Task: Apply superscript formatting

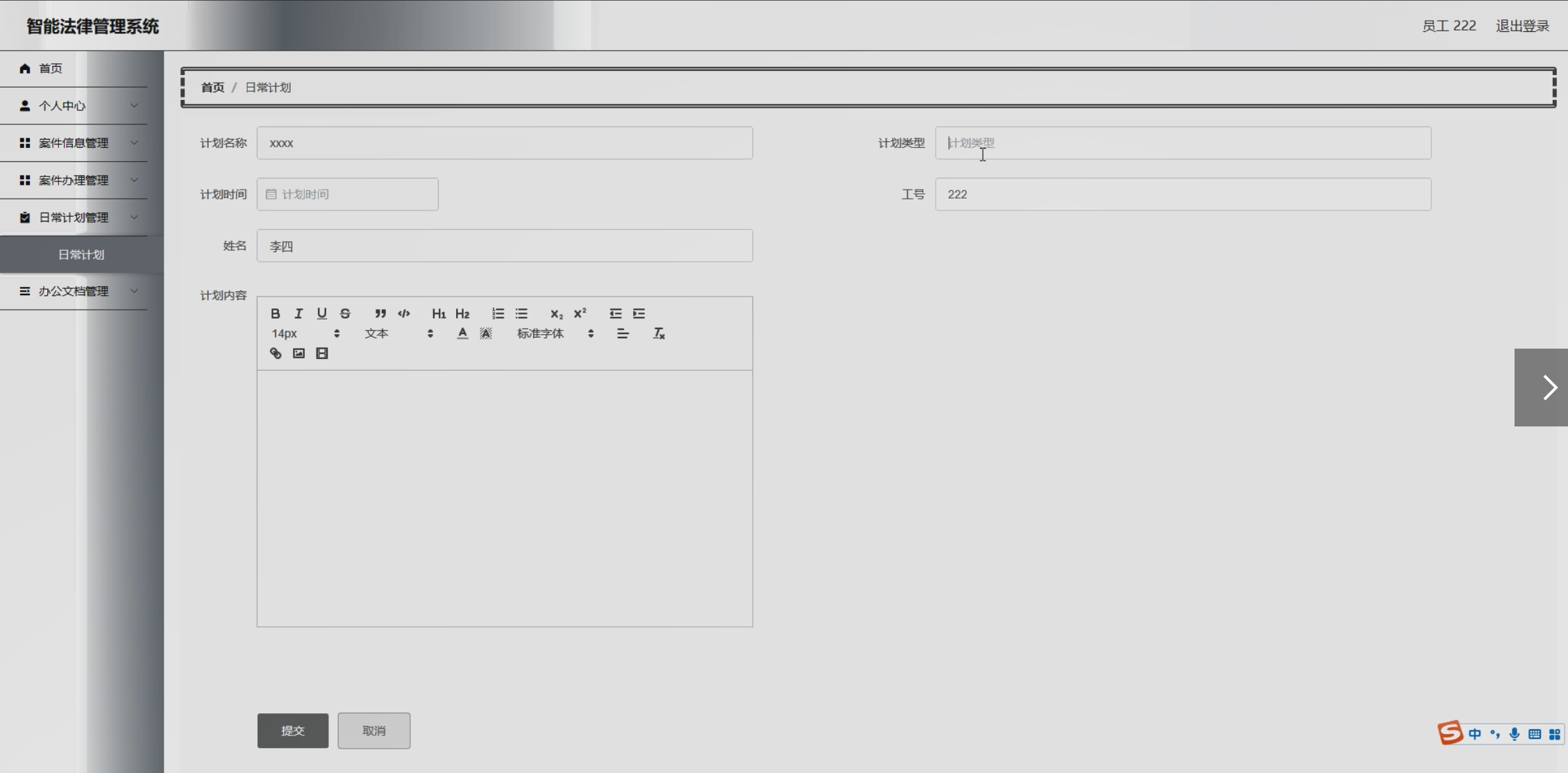Action: click(580, 313)
